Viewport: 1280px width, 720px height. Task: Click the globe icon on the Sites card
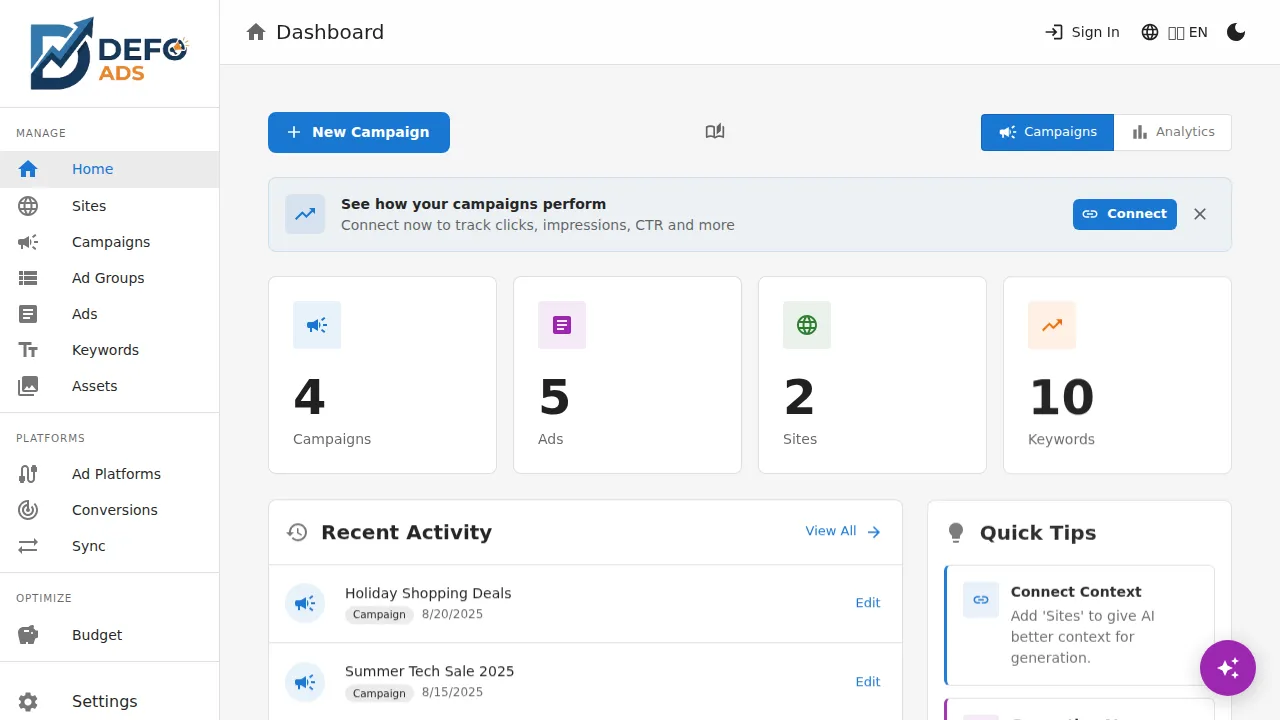point(807,325)
